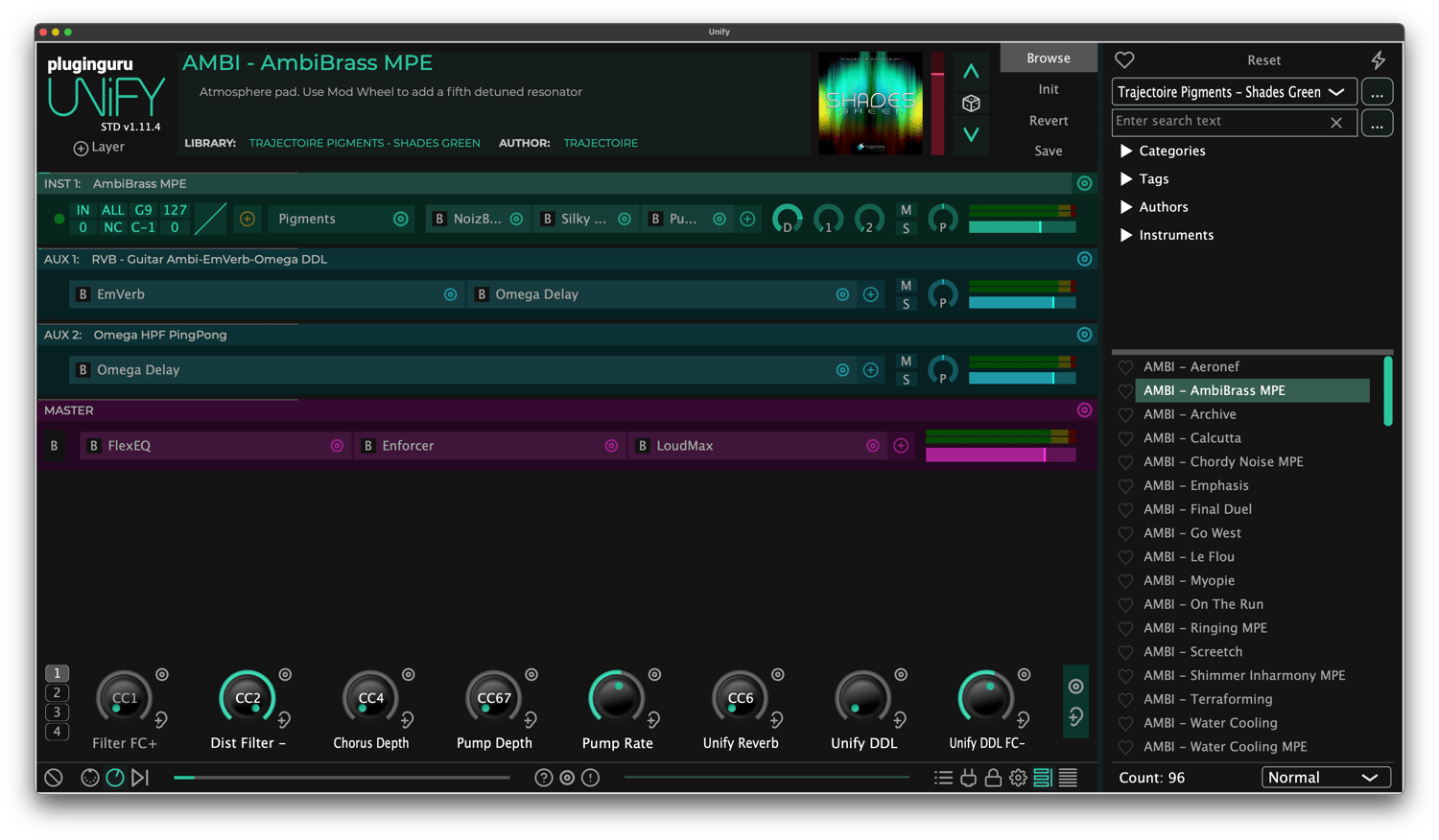
Task: Toggle bypass on the FlexEQ effect
Action: 94,446
